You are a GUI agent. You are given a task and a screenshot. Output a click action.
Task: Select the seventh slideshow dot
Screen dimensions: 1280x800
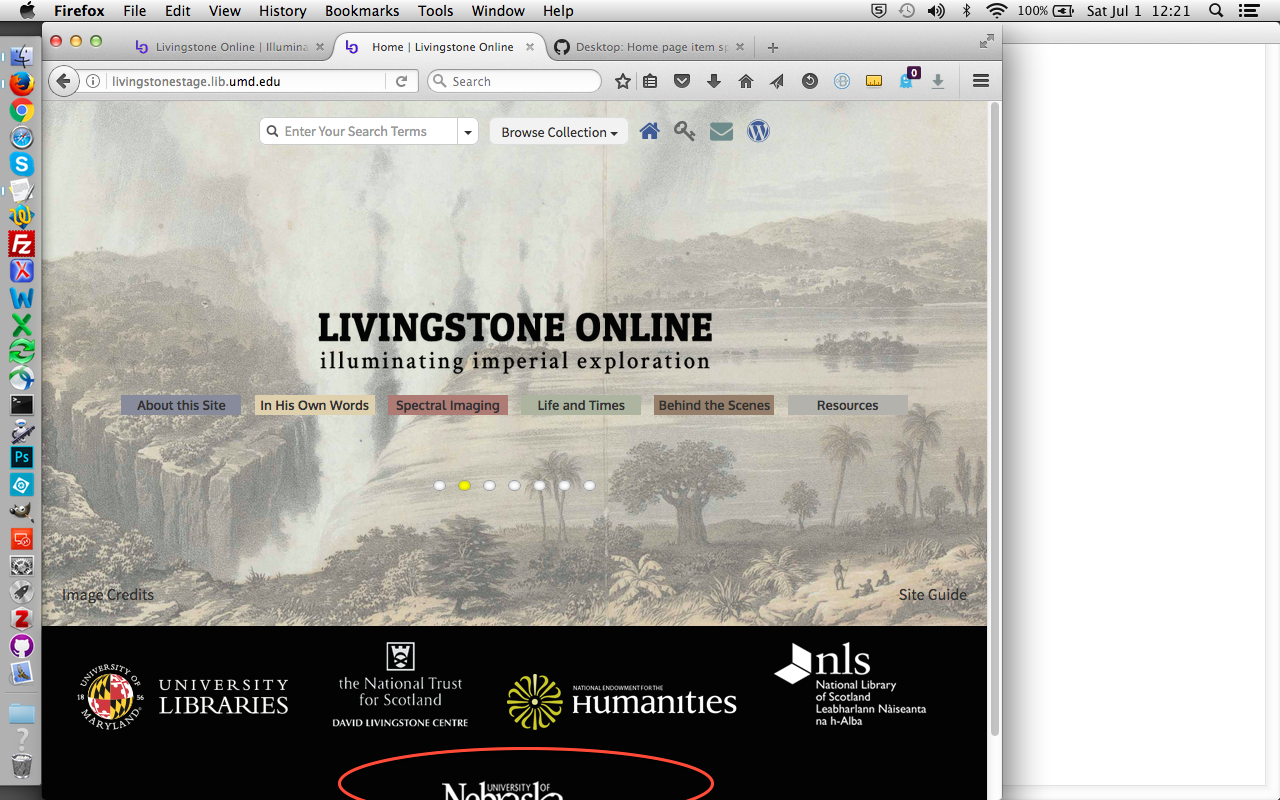589,486
